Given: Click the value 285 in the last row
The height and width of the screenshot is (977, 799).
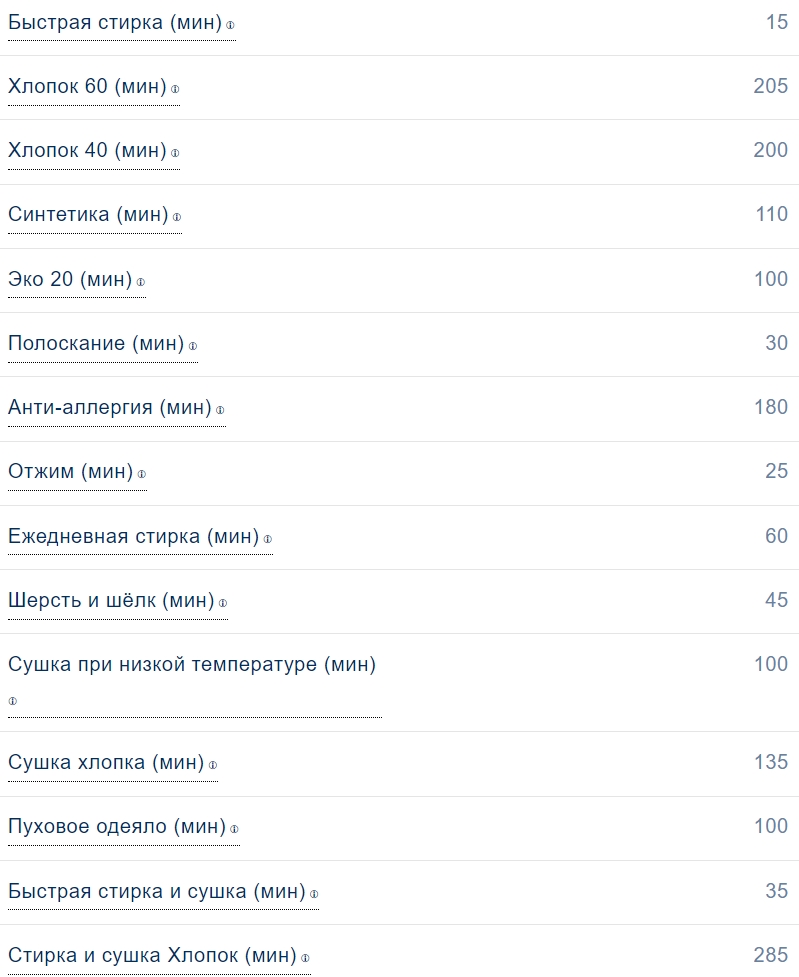Looking at the screenshot, I should [770, 954].
